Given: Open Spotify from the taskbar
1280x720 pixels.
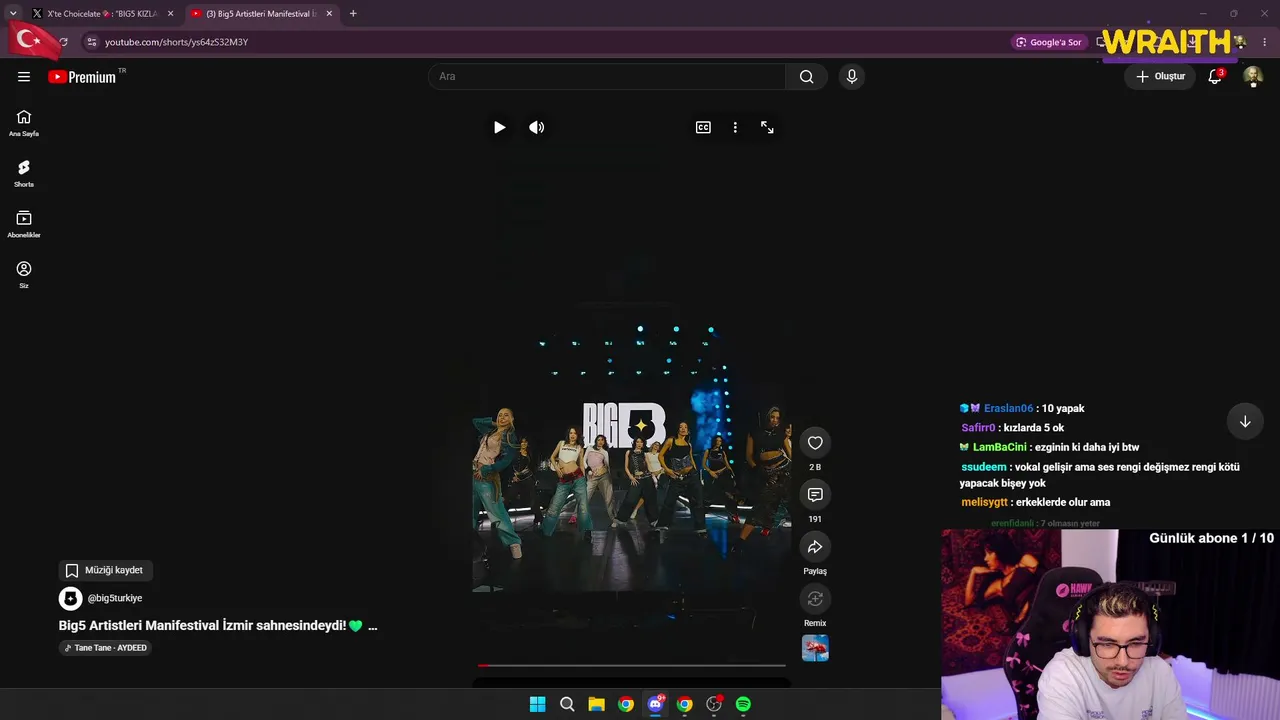Looking at the screenshot, I should pyautogui.click(x=743, y=704).
